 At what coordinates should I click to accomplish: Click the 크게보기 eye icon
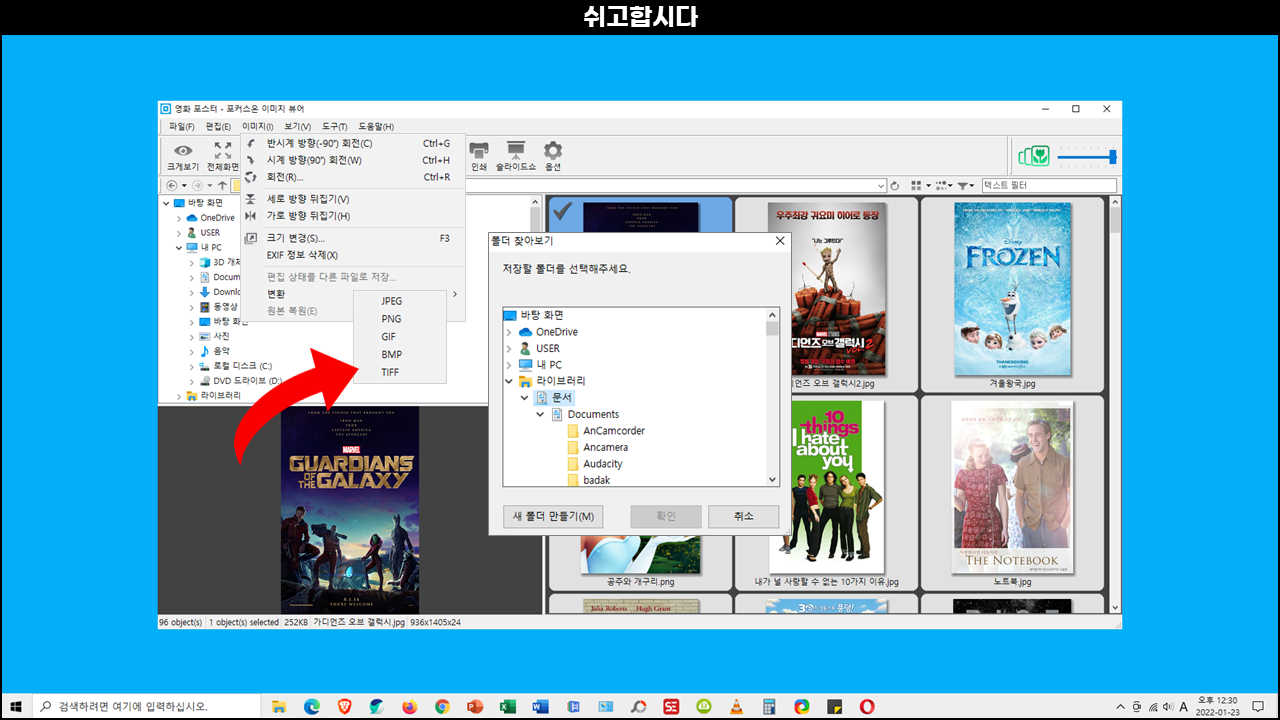click(x=183, y=150)
